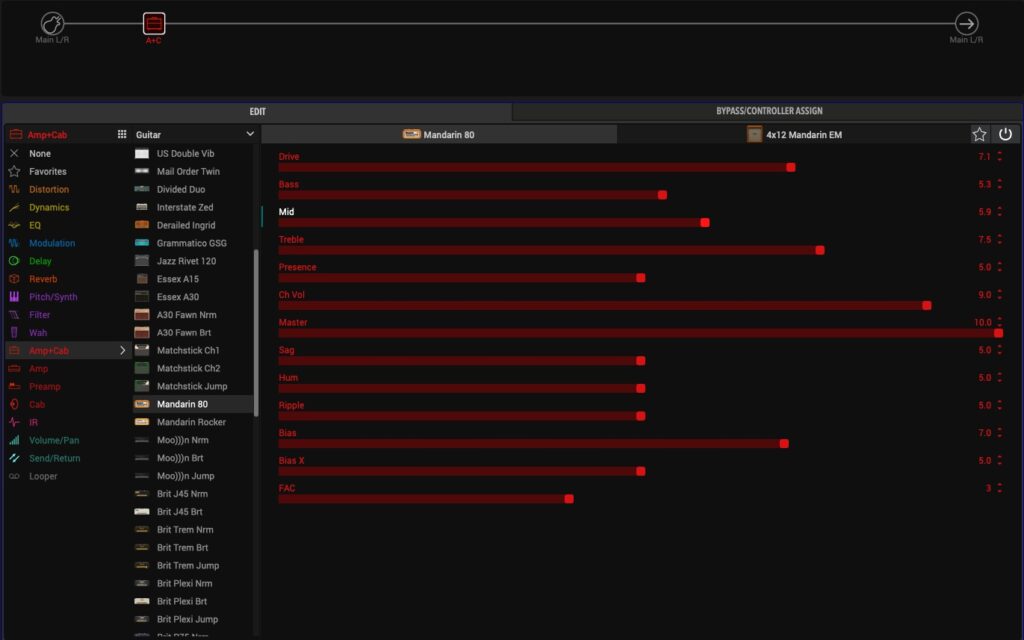
Task: Open the Guitar subcategory dropdown
Action: 249,134
